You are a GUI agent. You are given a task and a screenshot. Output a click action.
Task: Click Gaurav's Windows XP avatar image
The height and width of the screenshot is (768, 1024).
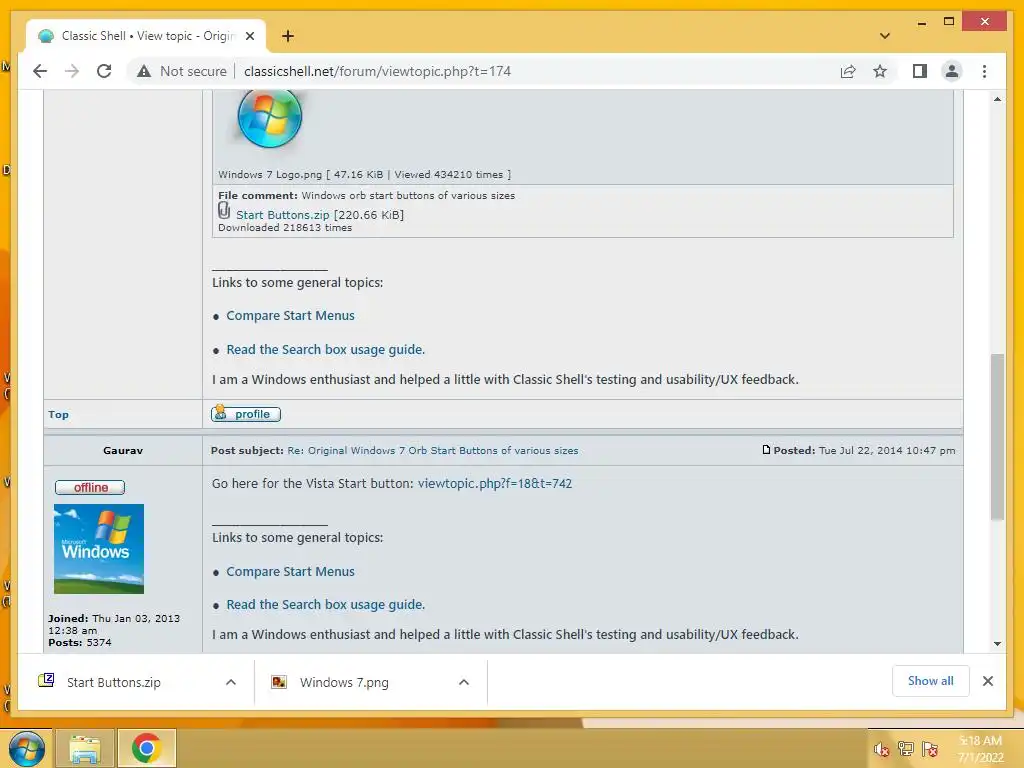99,549
